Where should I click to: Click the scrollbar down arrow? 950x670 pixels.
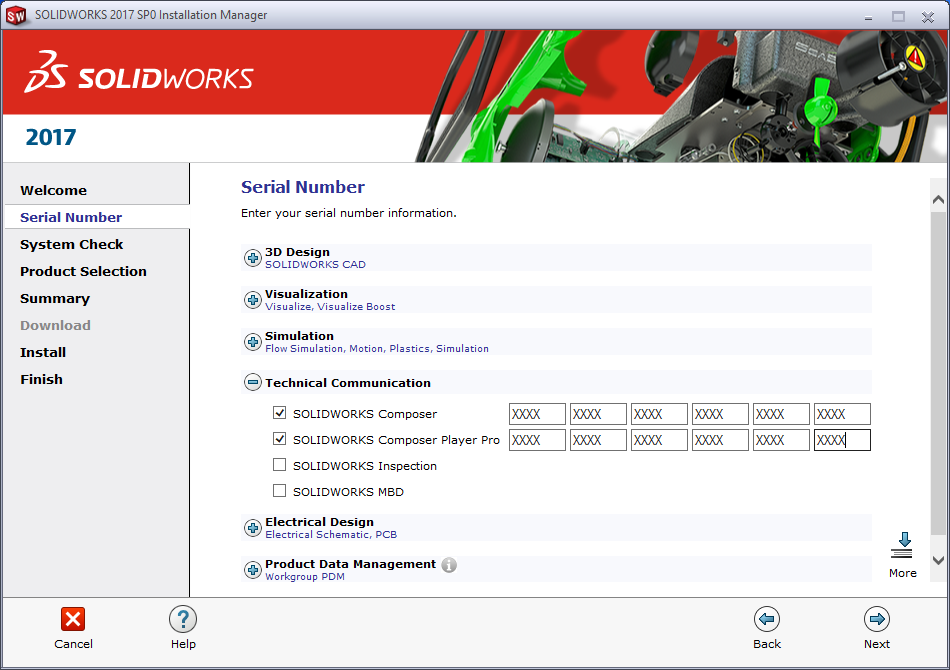coord(938,560)
